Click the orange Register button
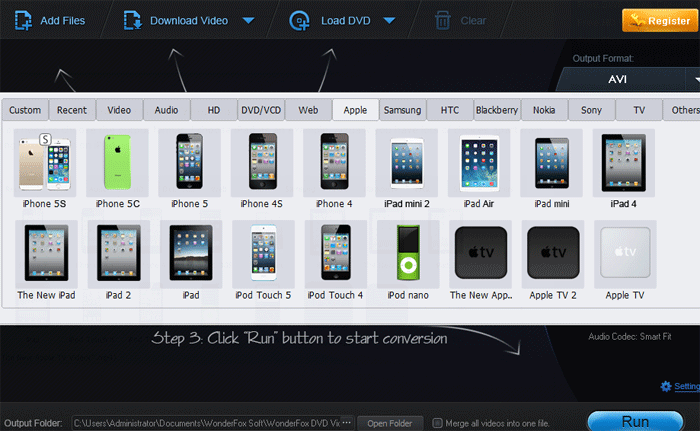This screenshot has width=700, height=431. tap(659, 21)
